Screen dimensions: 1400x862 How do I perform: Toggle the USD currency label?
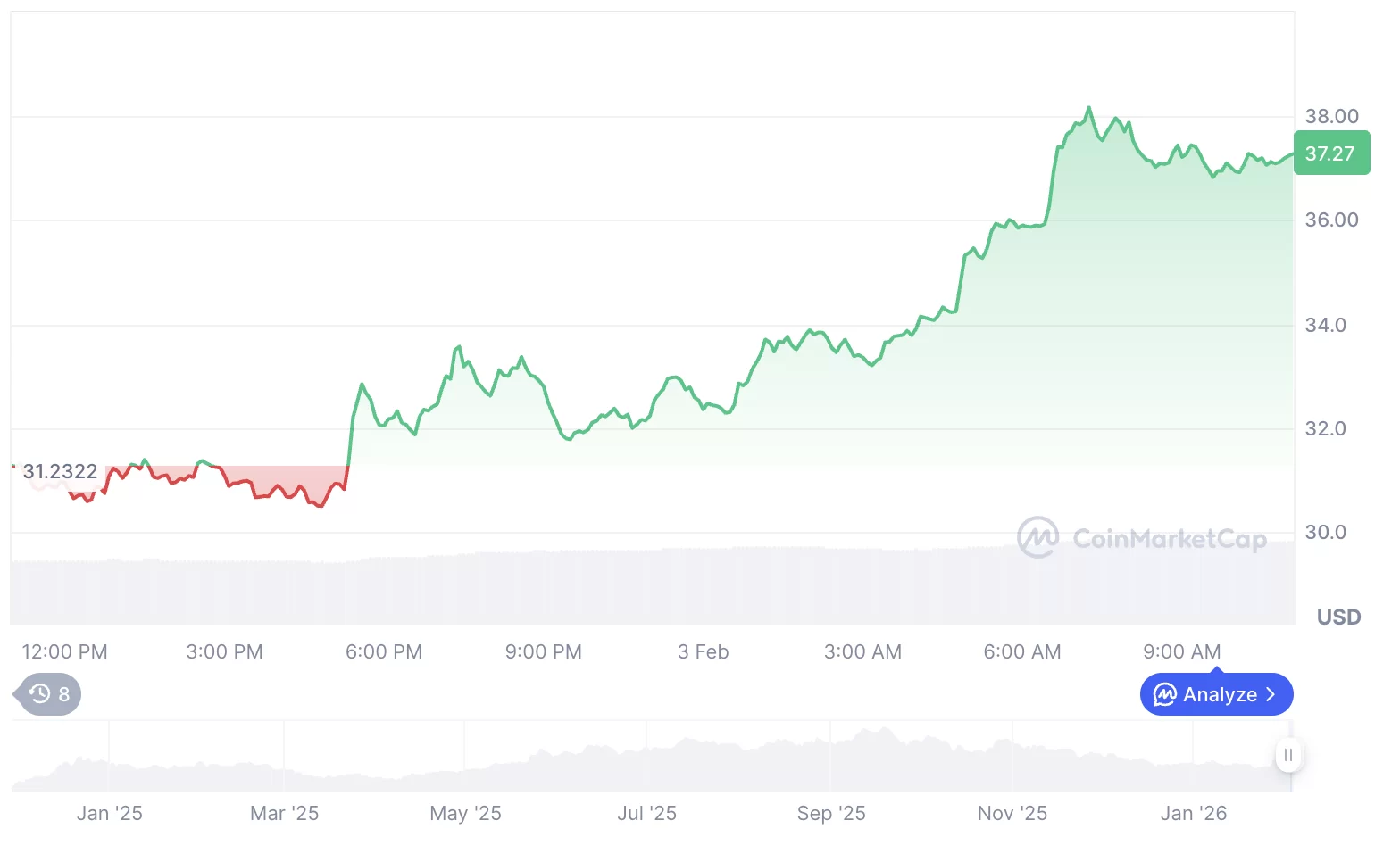pos(1338,617)
